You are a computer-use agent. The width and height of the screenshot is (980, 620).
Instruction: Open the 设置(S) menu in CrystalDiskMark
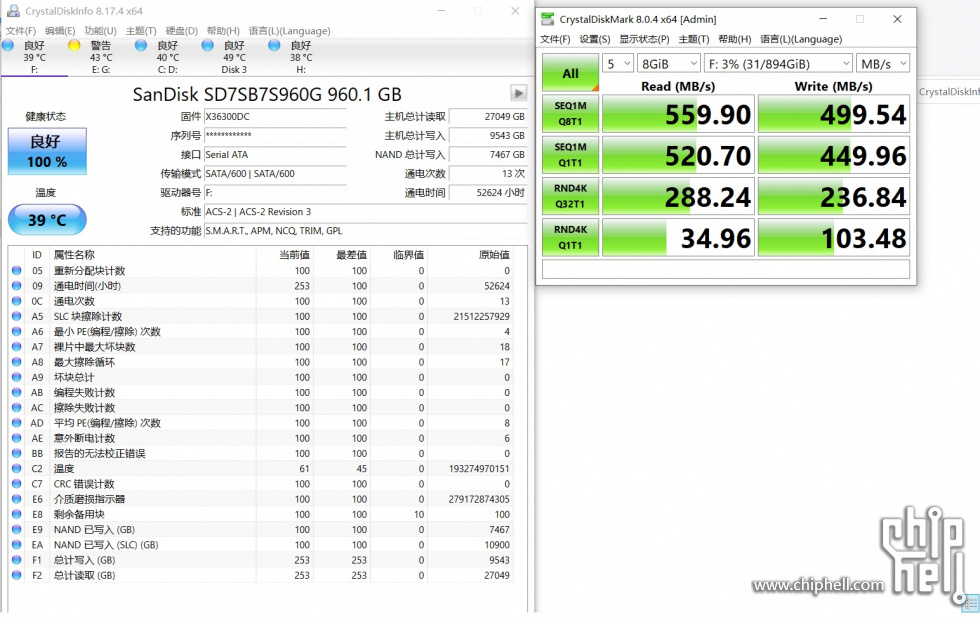594,39
